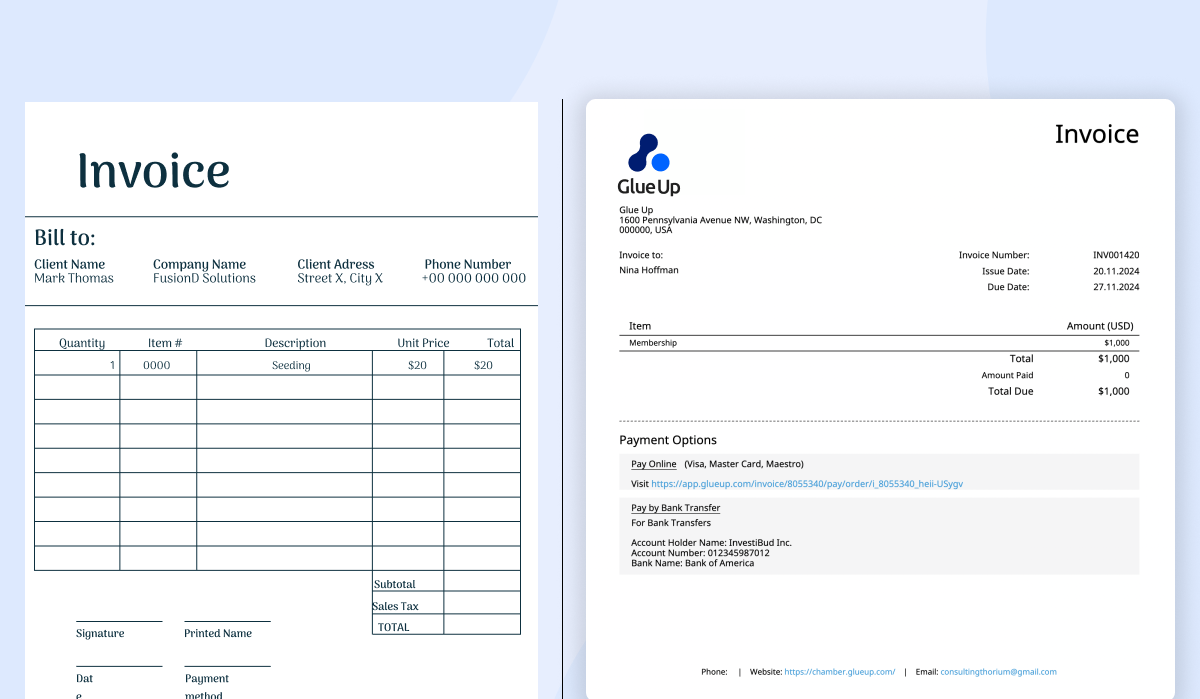1200x699 pixels.
Task: Select the Membership line item
Action: coord(654,342)
